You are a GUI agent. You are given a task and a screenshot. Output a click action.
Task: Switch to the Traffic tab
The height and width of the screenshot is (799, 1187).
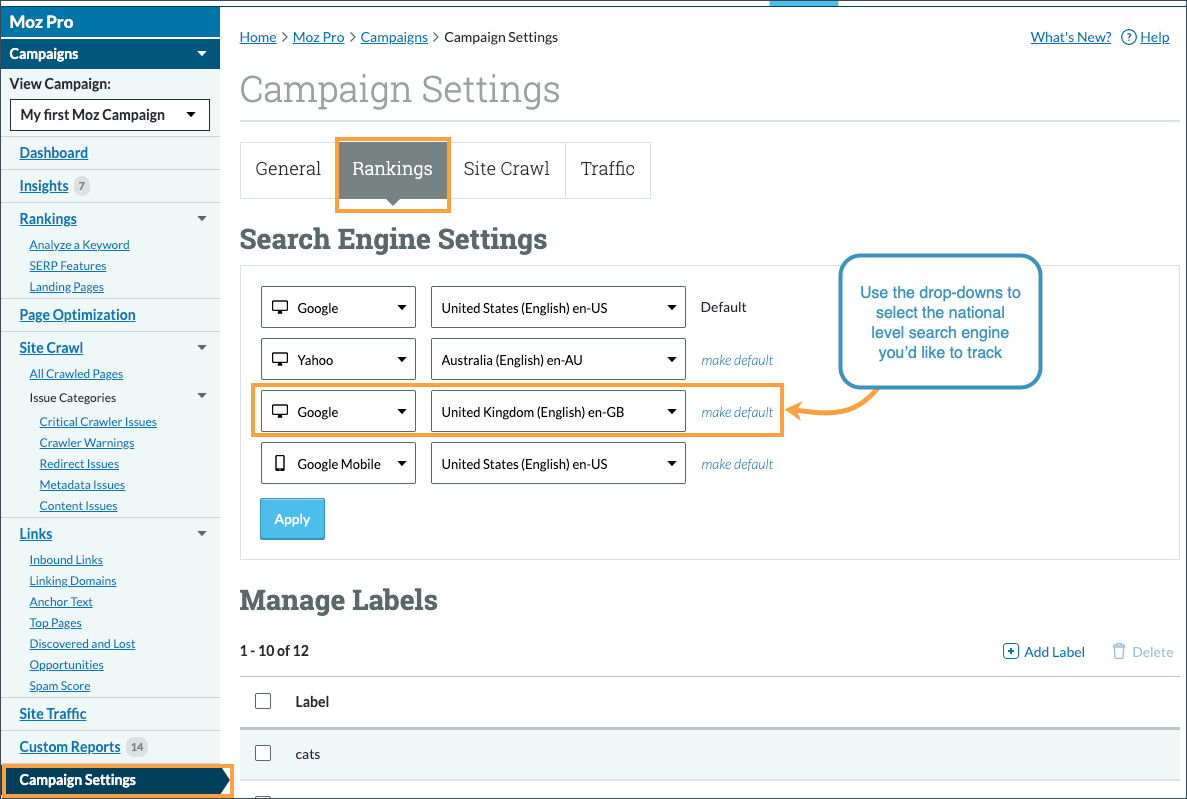(x=607, y=170)
